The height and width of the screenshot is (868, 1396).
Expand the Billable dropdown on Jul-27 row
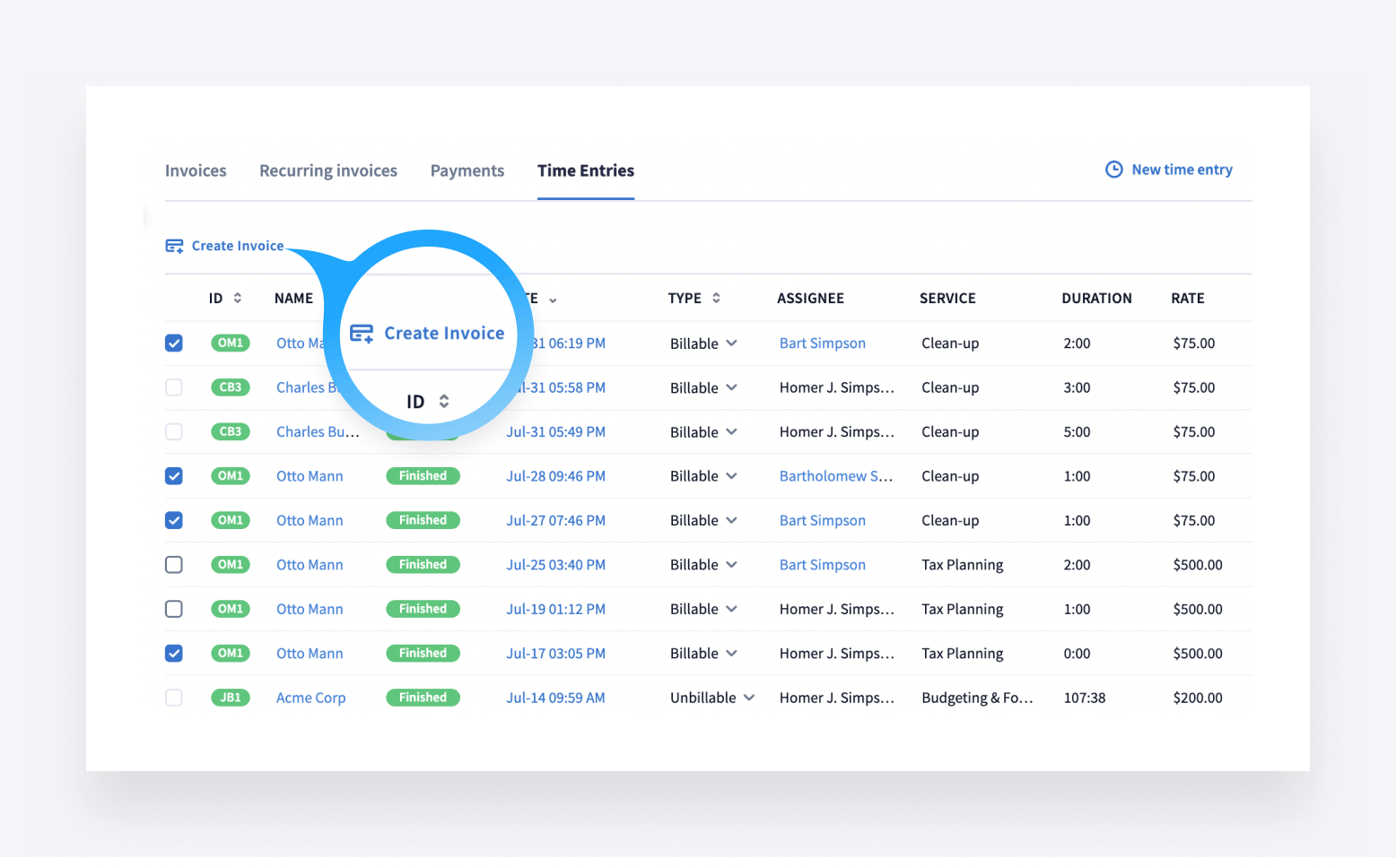[x=731, y=520]
